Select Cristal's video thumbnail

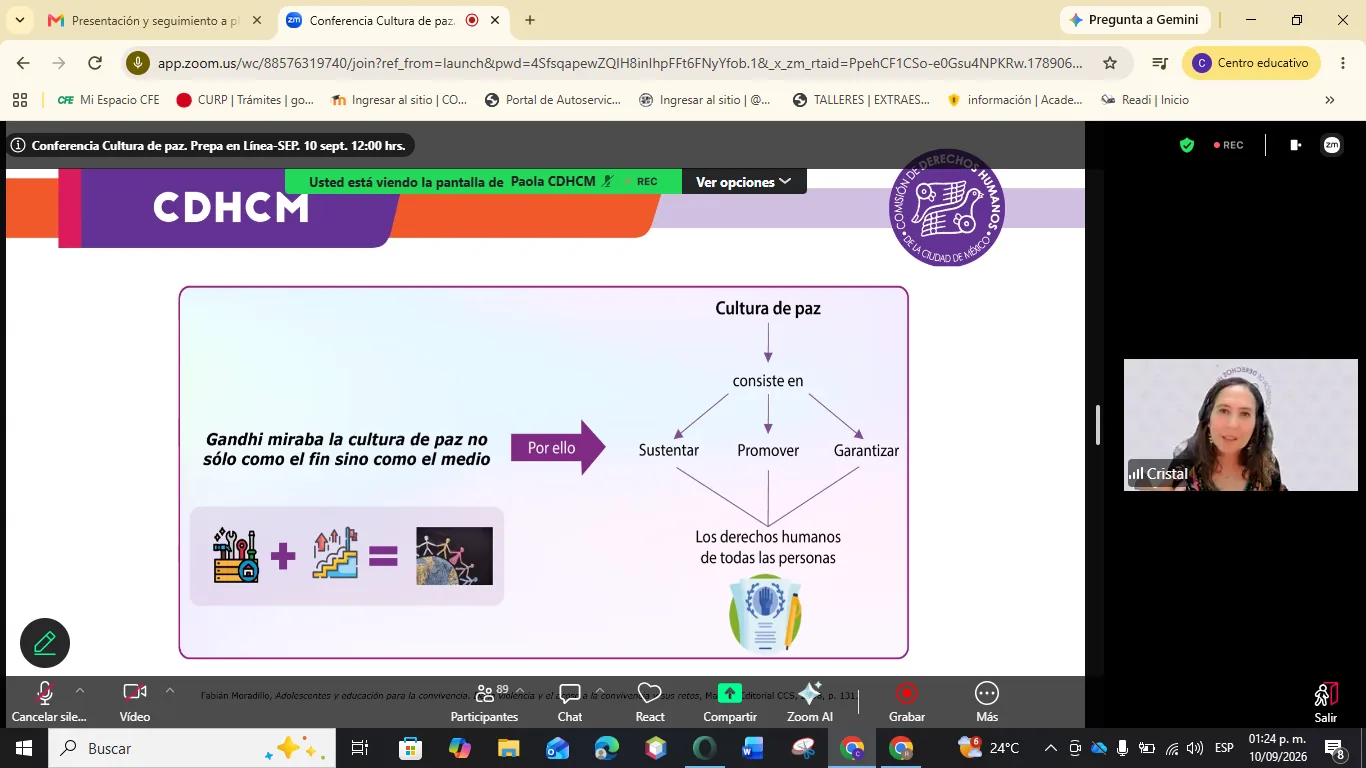(1241, 425)
